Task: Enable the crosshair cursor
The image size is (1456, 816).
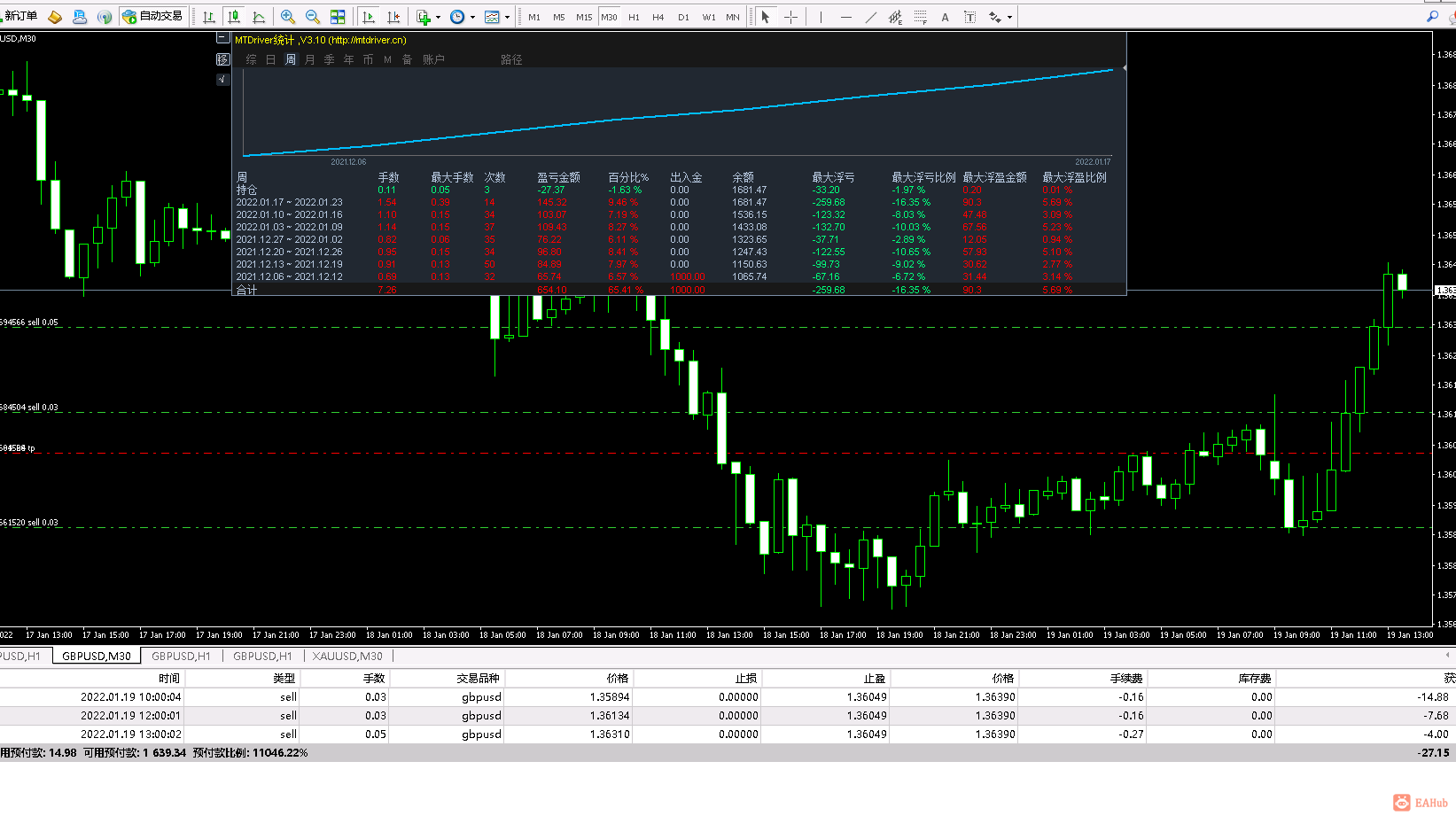Action: 790,17
